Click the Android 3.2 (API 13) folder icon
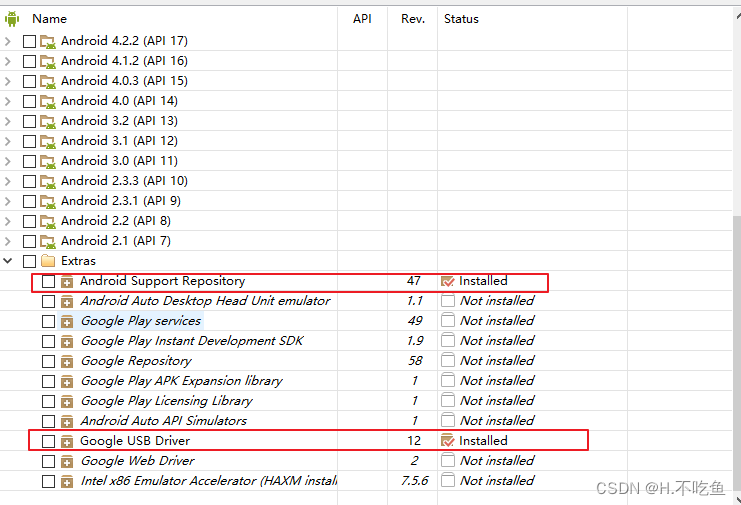The width and height of the screenshot is (741, 505). click(x=48, y=121)
